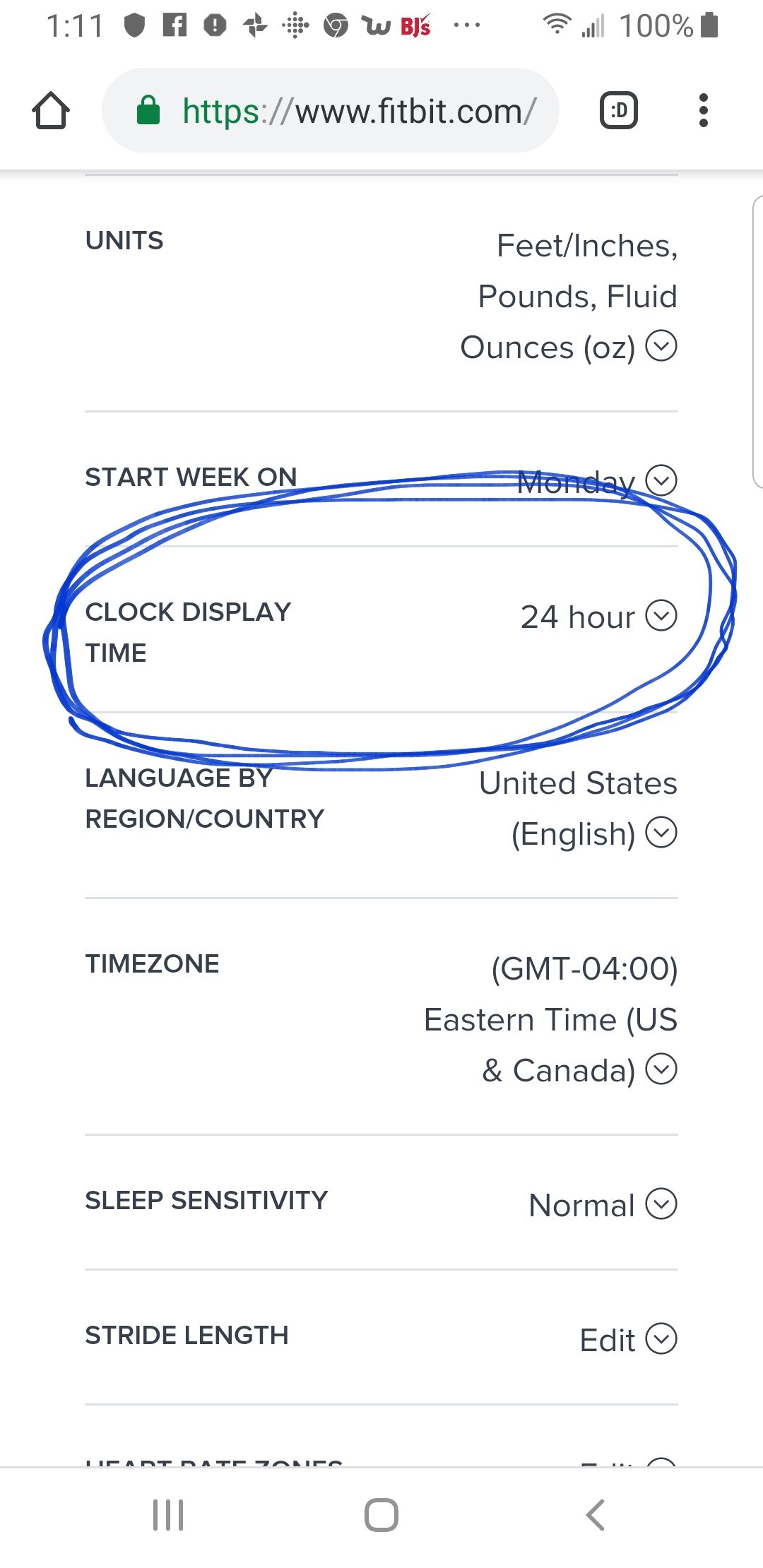The width and height of the screenshot is (763, 1568).
Task: Open the Clock Display Time dropdown
Action: pos(661,615)
